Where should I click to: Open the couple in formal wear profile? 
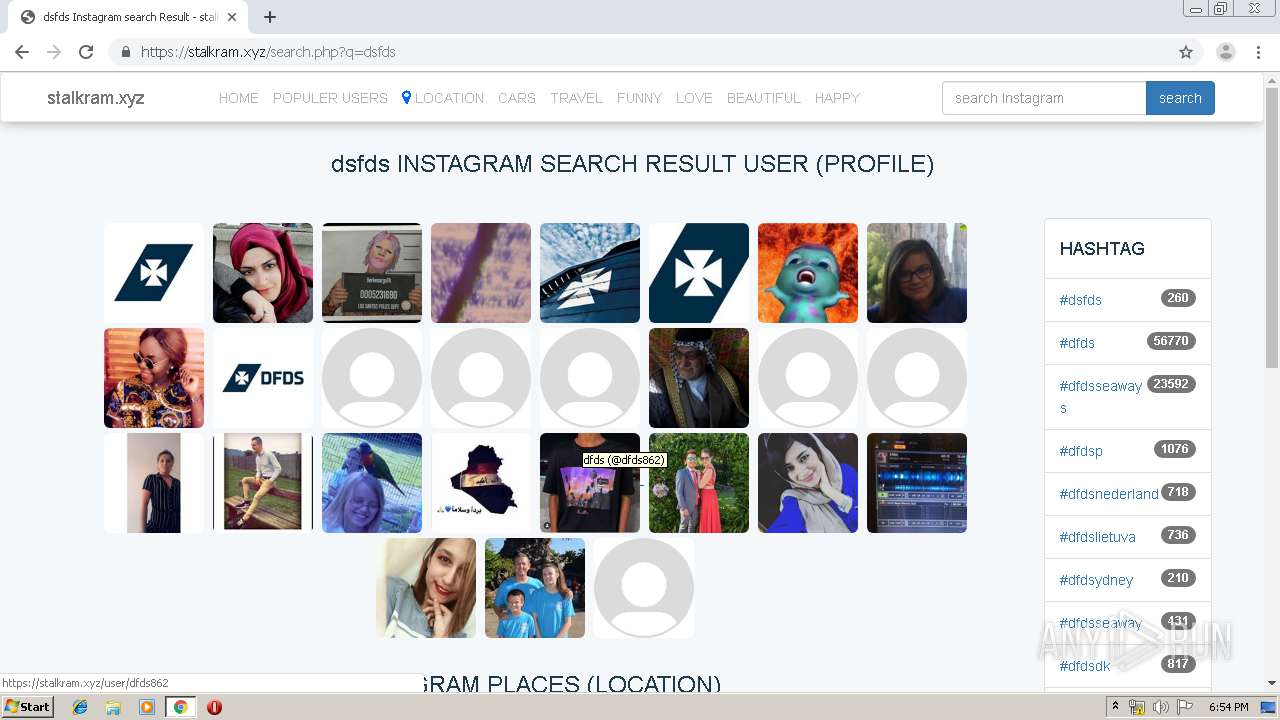pos(699,483)
